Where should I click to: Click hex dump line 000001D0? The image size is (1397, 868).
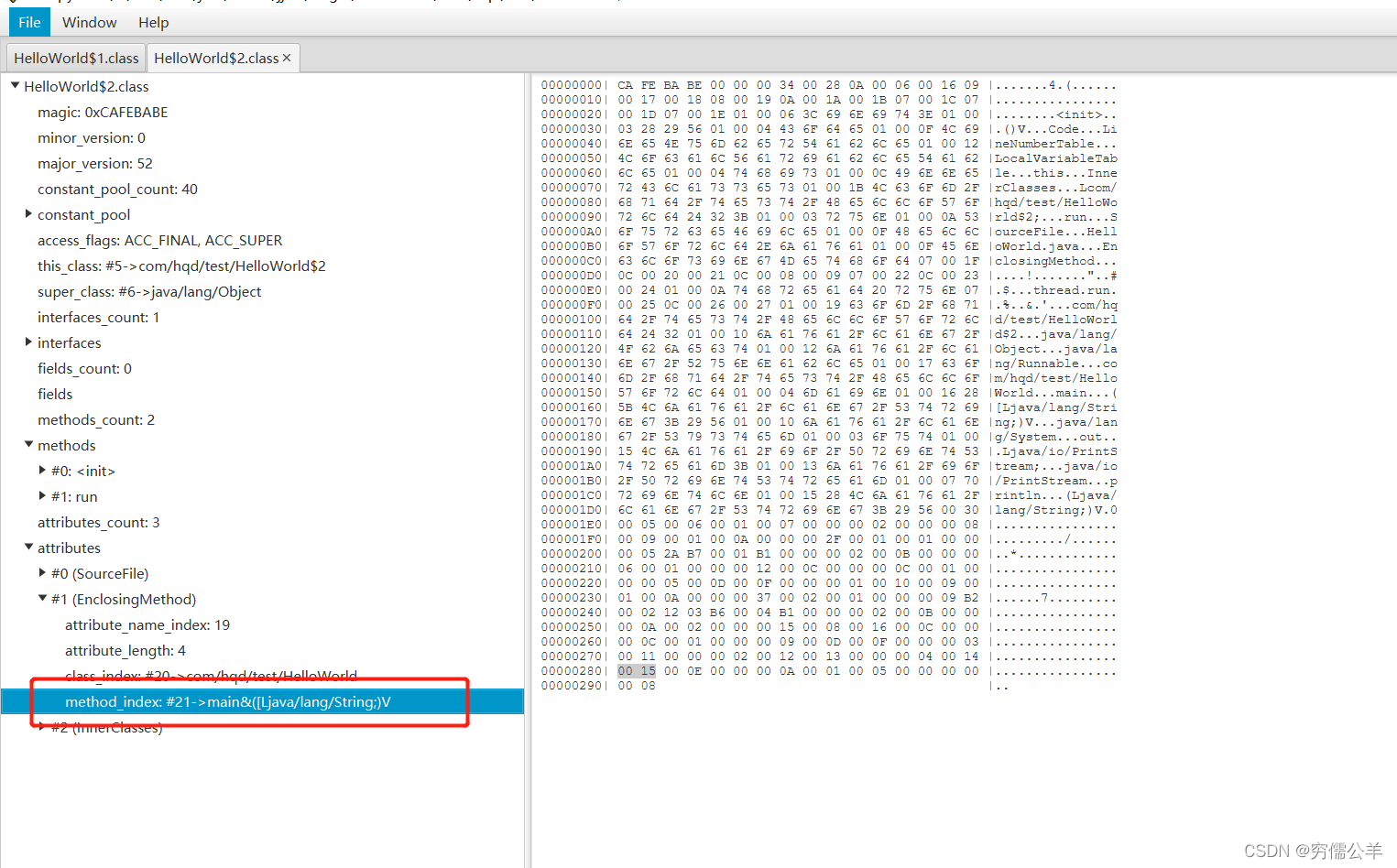coord(828,510)
